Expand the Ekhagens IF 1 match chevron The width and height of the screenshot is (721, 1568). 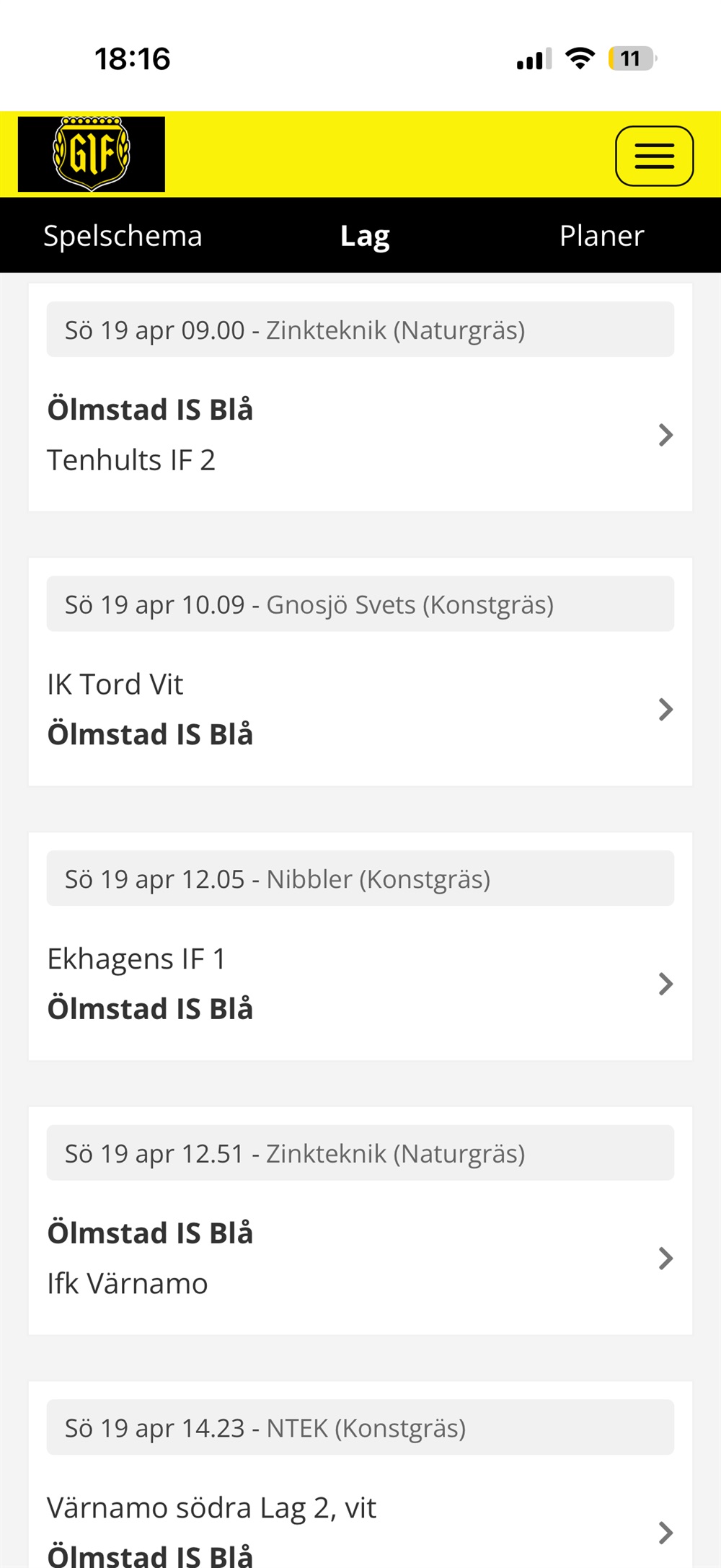tap(665, 984)
